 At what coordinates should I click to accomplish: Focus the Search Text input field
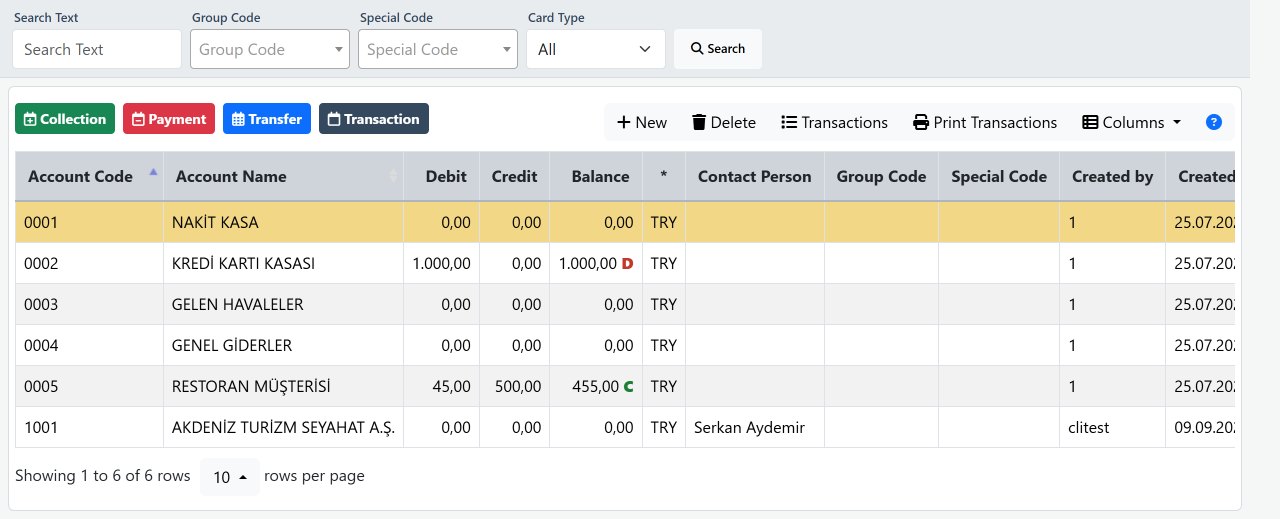(x=97, y=49)
